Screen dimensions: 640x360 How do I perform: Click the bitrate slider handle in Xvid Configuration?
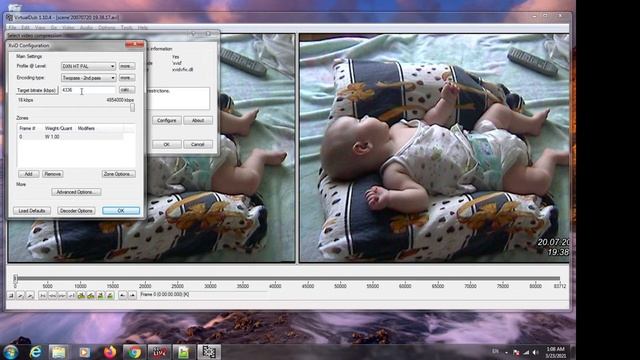click(x=132, y=107)
